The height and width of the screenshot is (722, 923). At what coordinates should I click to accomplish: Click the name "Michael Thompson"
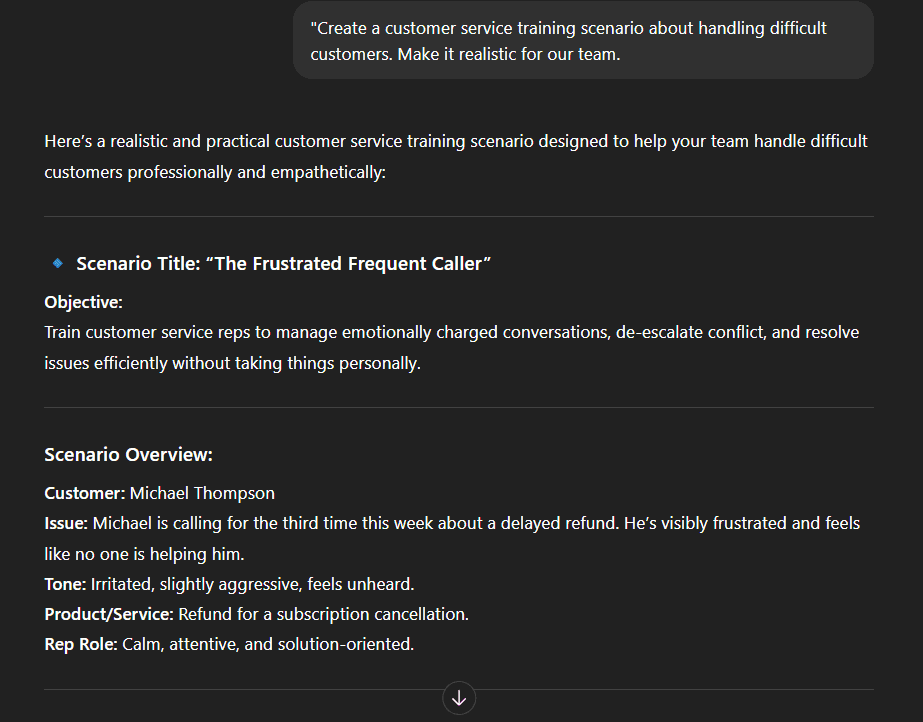pos(202,493)
